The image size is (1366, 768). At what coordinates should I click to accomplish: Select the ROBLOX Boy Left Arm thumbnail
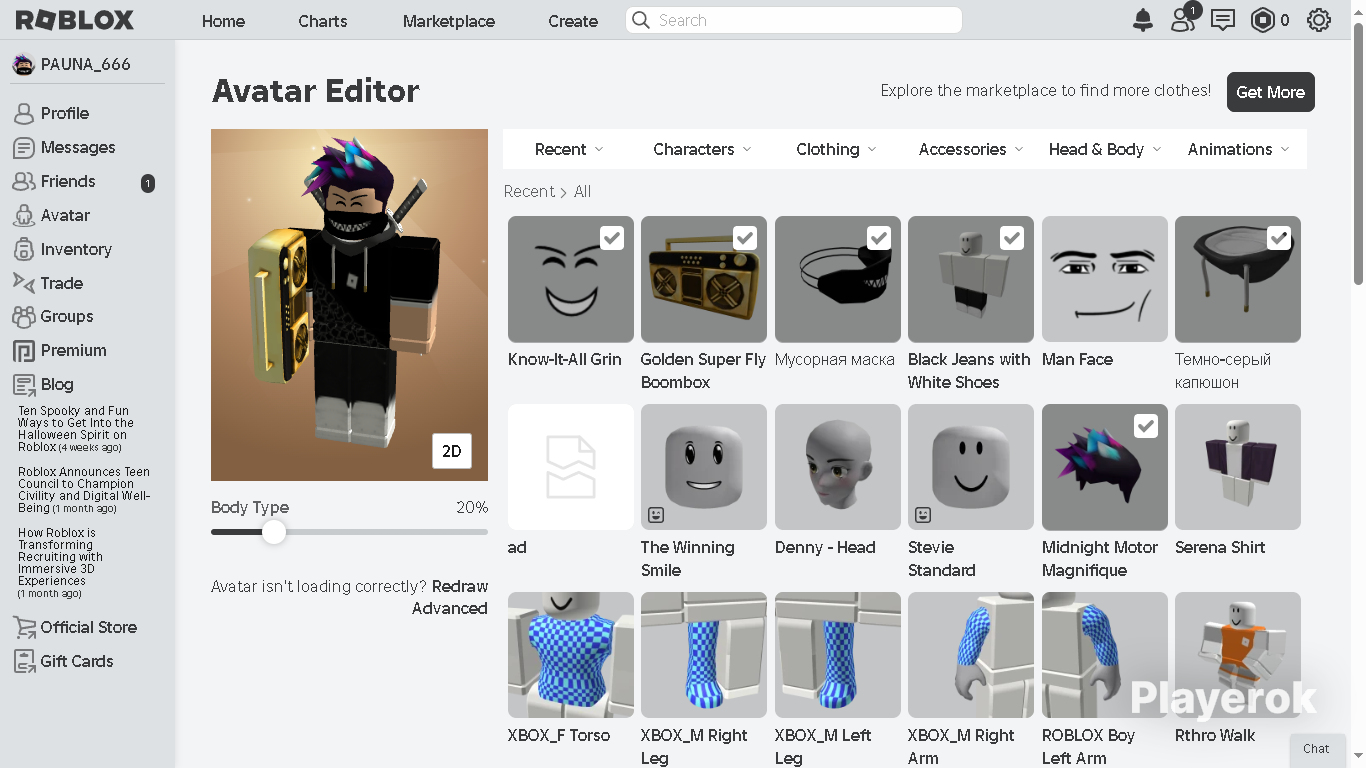1105,655
